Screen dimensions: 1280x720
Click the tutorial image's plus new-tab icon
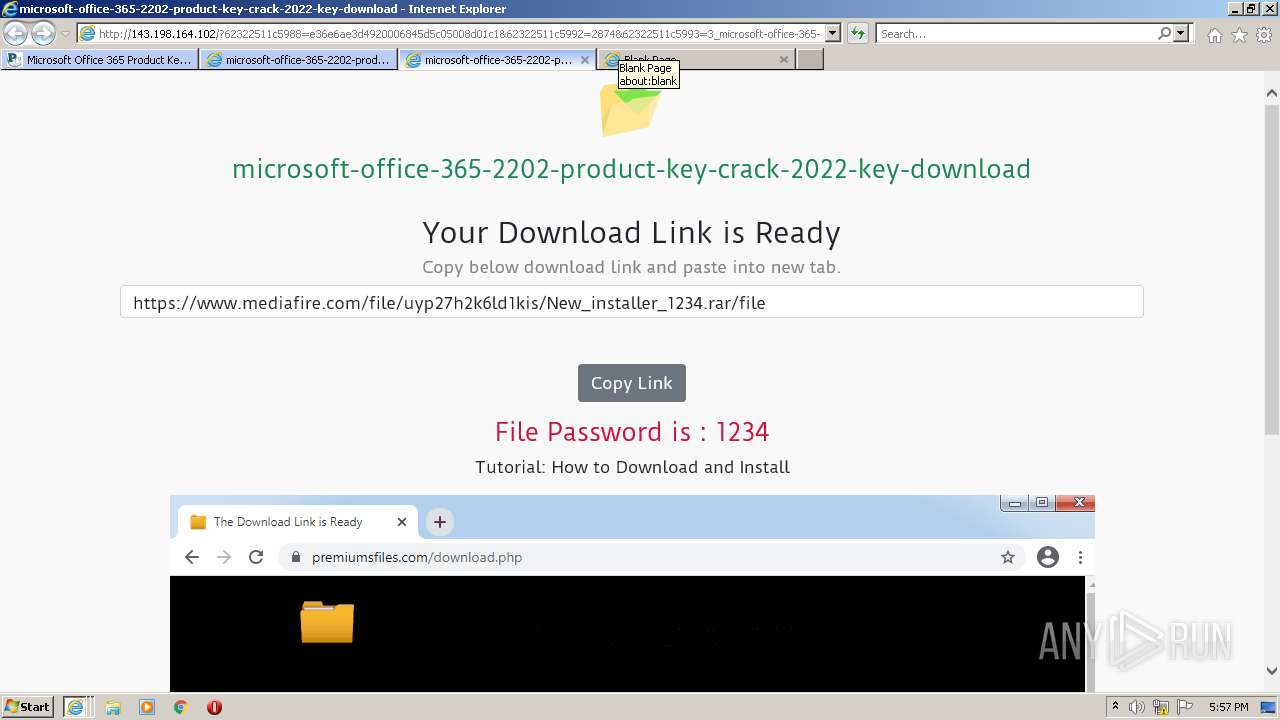[x=439, y=522]
